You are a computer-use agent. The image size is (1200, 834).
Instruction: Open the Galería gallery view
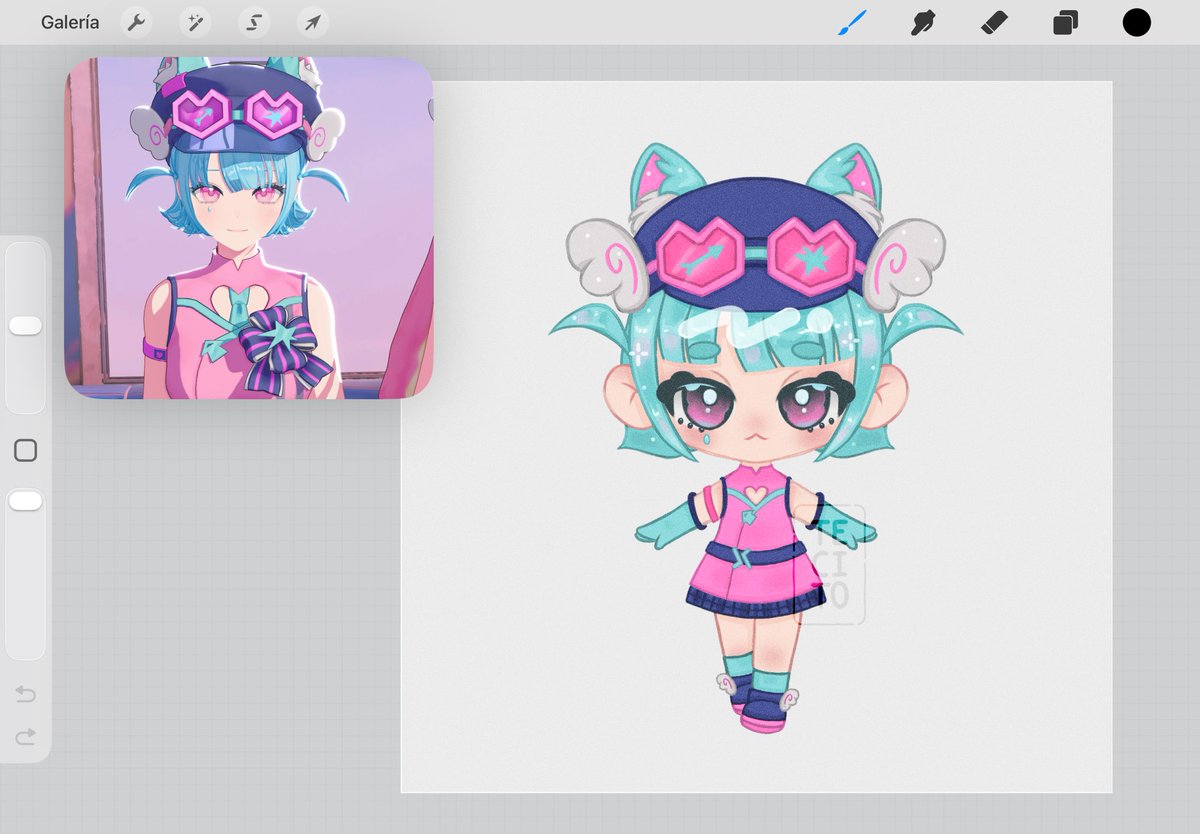point(70,22)
